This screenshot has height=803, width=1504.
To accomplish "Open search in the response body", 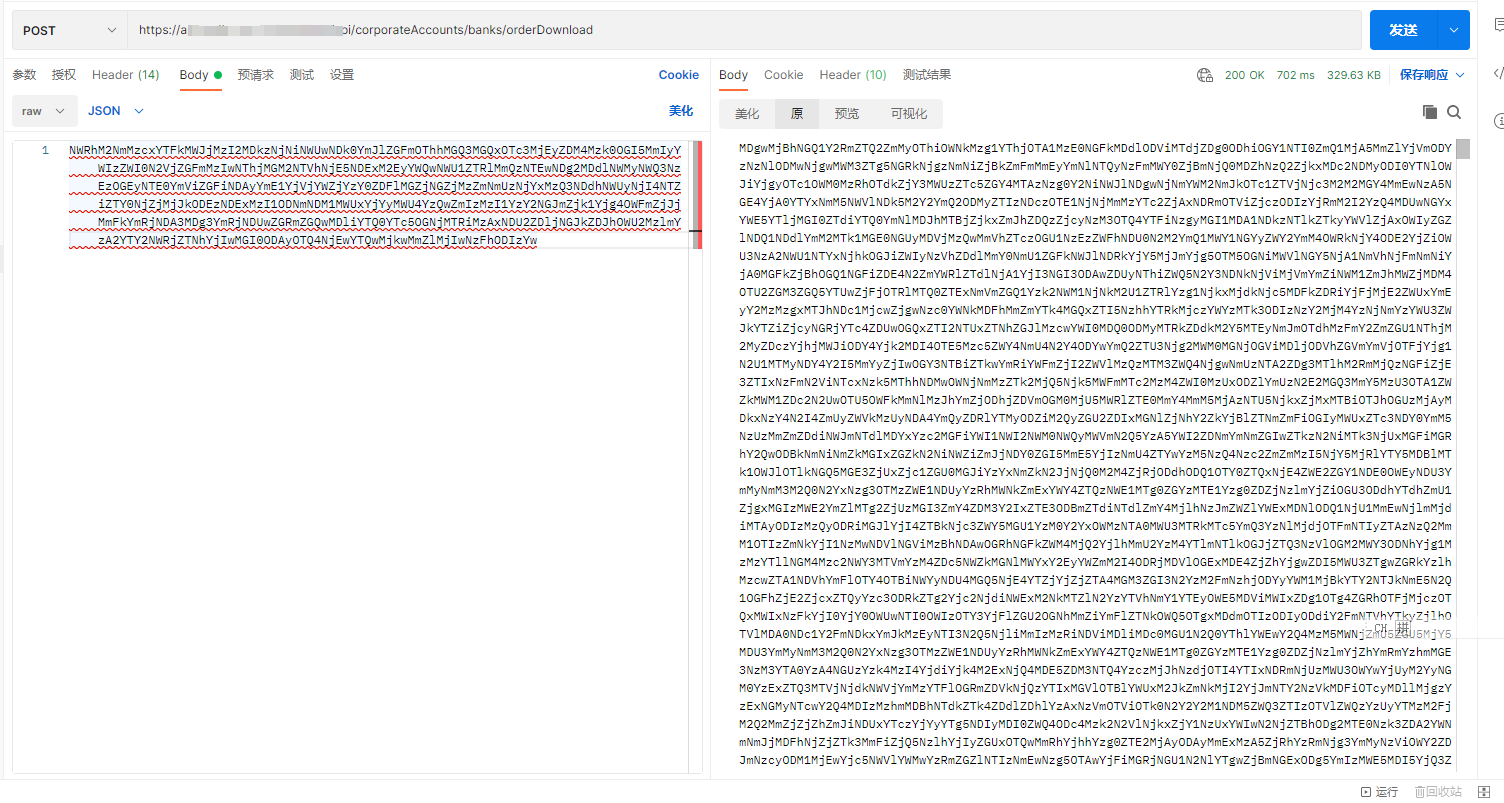I will point(1454,112).
